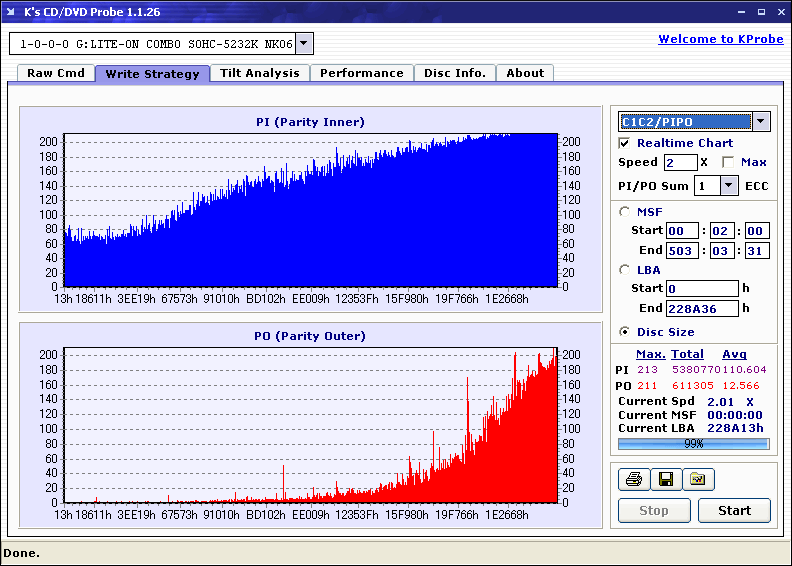The image size is (792, 566).
Task: Click the 99% progress bar
Action: tap(694, 444)
